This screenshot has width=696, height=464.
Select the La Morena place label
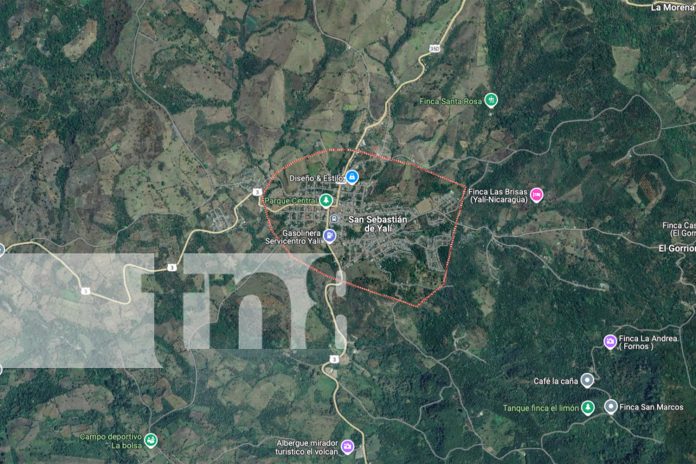click(672, 8)
